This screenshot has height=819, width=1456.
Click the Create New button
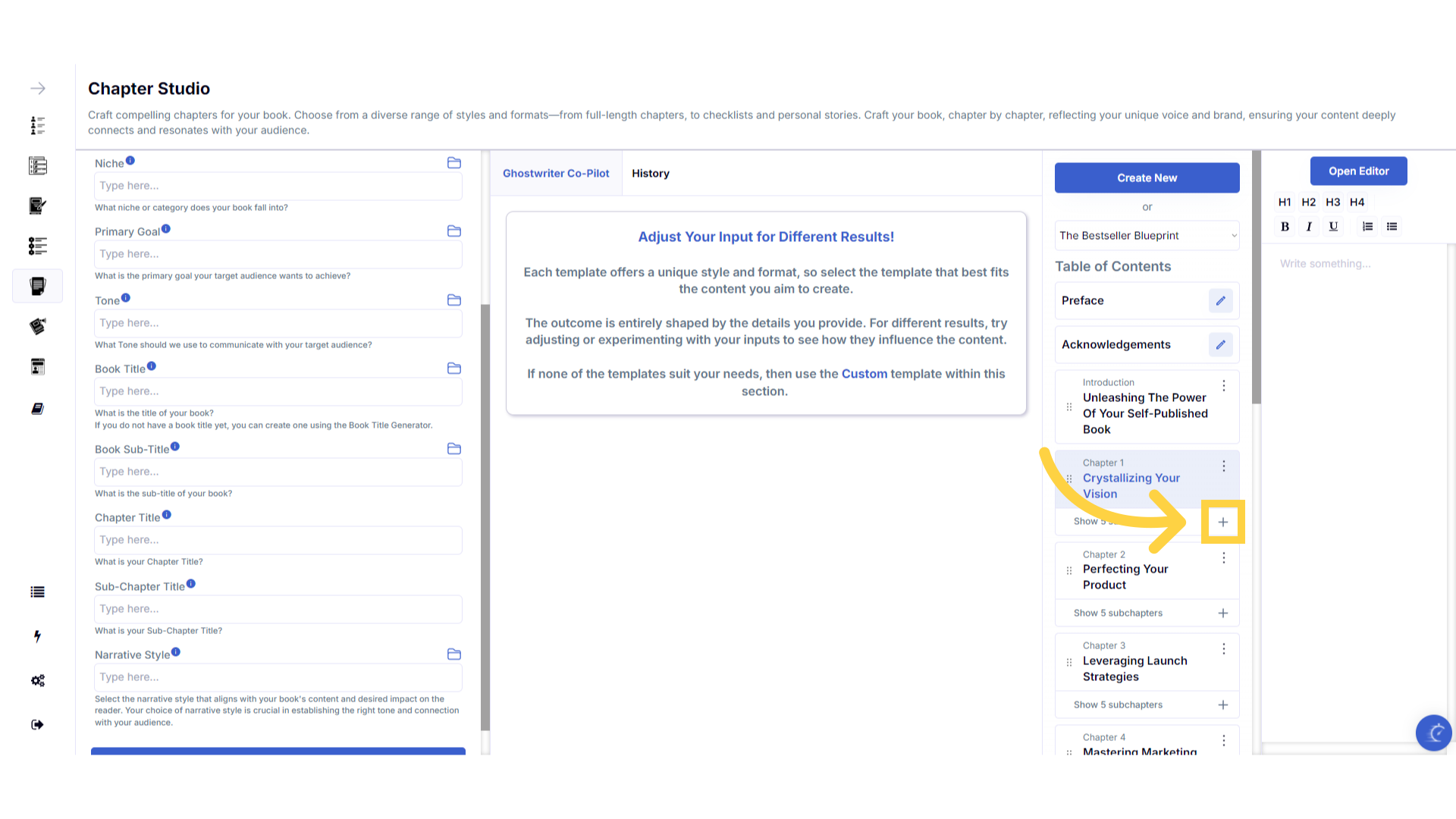[x=1147, y=178]
